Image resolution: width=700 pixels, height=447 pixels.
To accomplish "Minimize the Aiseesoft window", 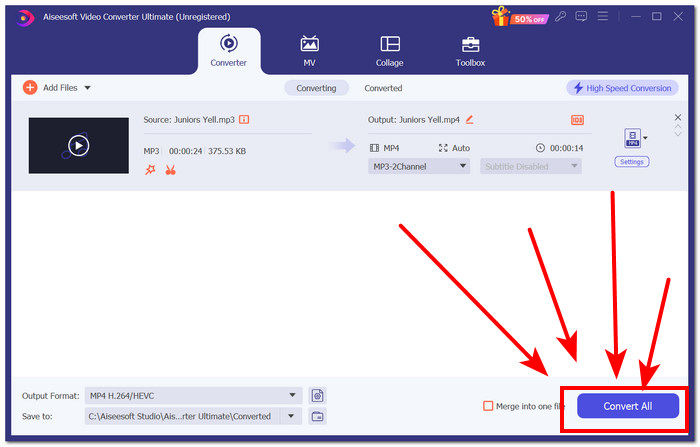I will (x=636, y=17).
